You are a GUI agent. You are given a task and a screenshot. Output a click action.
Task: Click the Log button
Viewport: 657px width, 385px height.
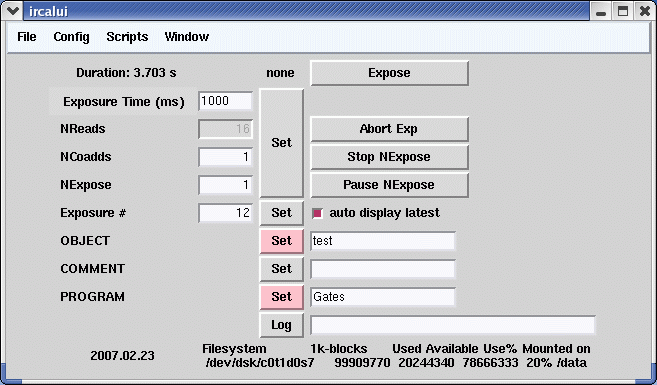point(282,325)
